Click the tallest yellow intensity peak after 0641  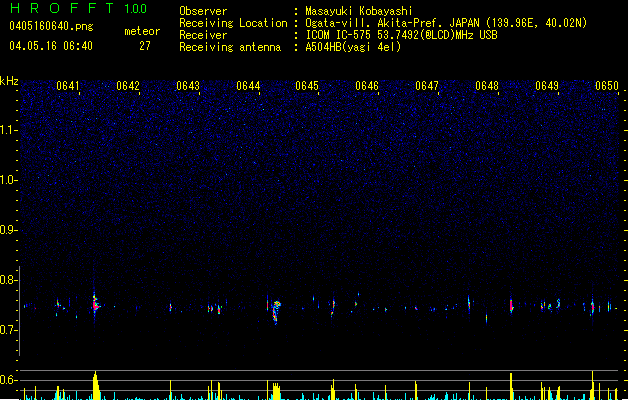[x=95, y=385]
